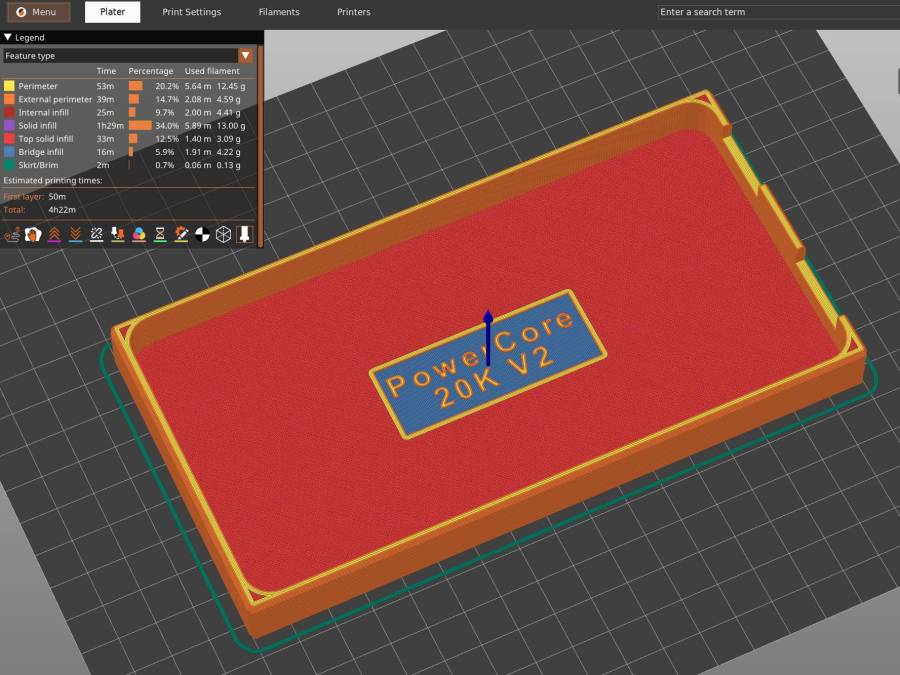Toggle print pauses hourglass icon
The image size is (900, 675).
click(x=160, y=234)
